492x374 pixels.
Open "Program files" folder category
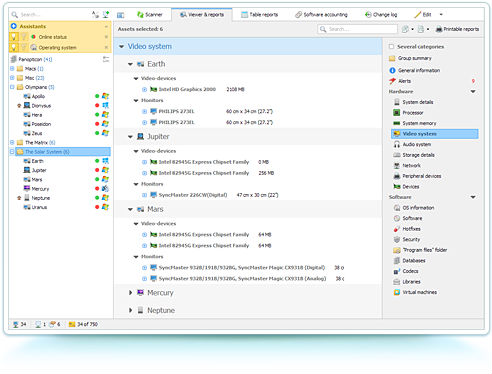[420, 250]
